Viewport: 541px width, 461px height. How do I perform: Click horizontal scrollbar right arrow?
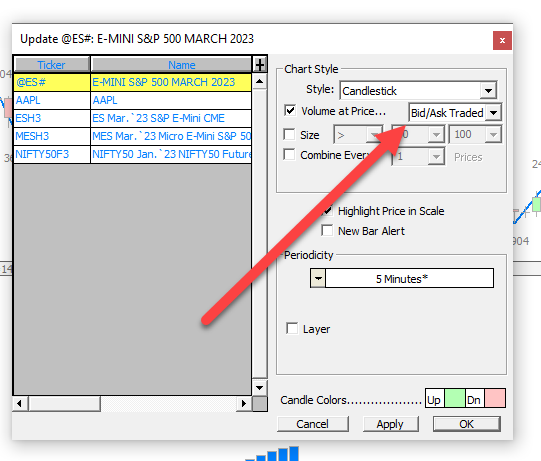[x=244, y=403]
